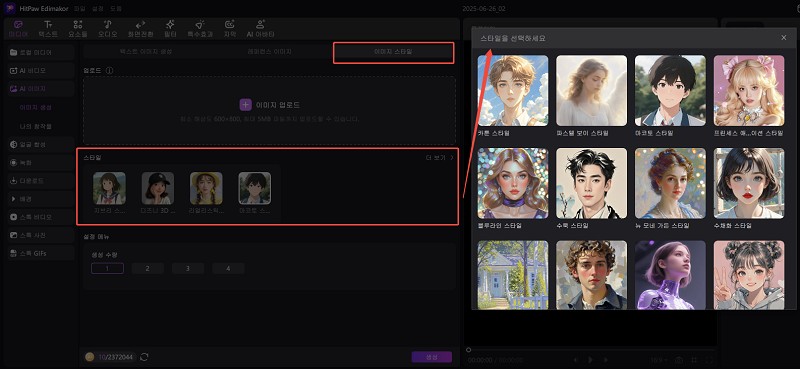Click 더 보기 (See more) styles link
The height and width of the screenshot is (369, 800).
[x=439, y=158]
